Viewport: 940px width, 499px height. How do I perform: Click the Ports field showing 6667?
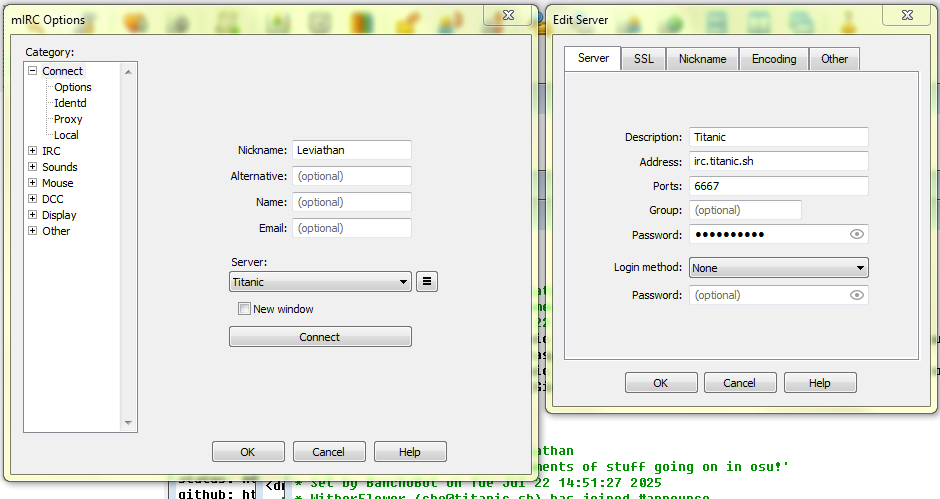pyautogui.click(x=779, y=186)
